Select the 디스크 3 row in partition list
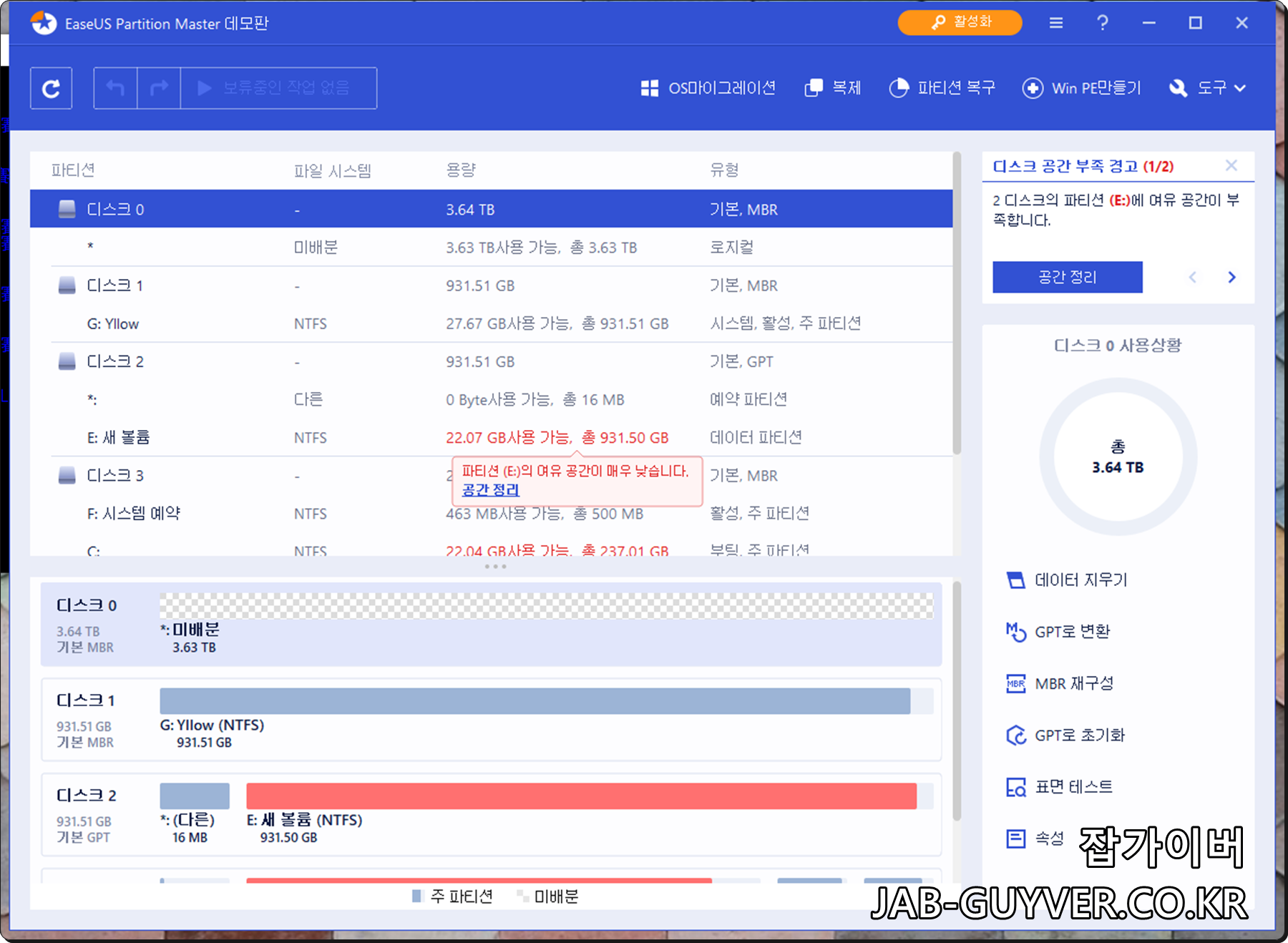 pyautogui.click(x=491, y=475)
